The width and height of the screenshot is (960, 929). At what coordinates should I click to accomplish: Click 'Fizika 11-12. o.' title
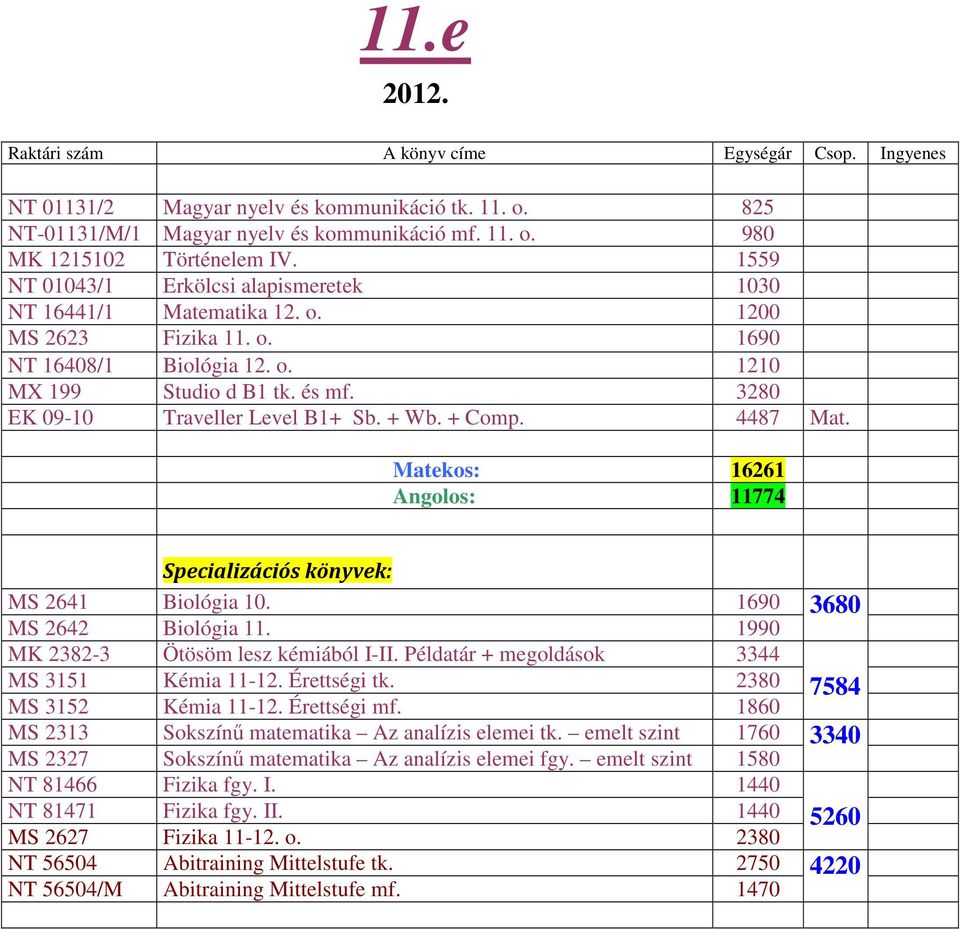pos(232,837)
